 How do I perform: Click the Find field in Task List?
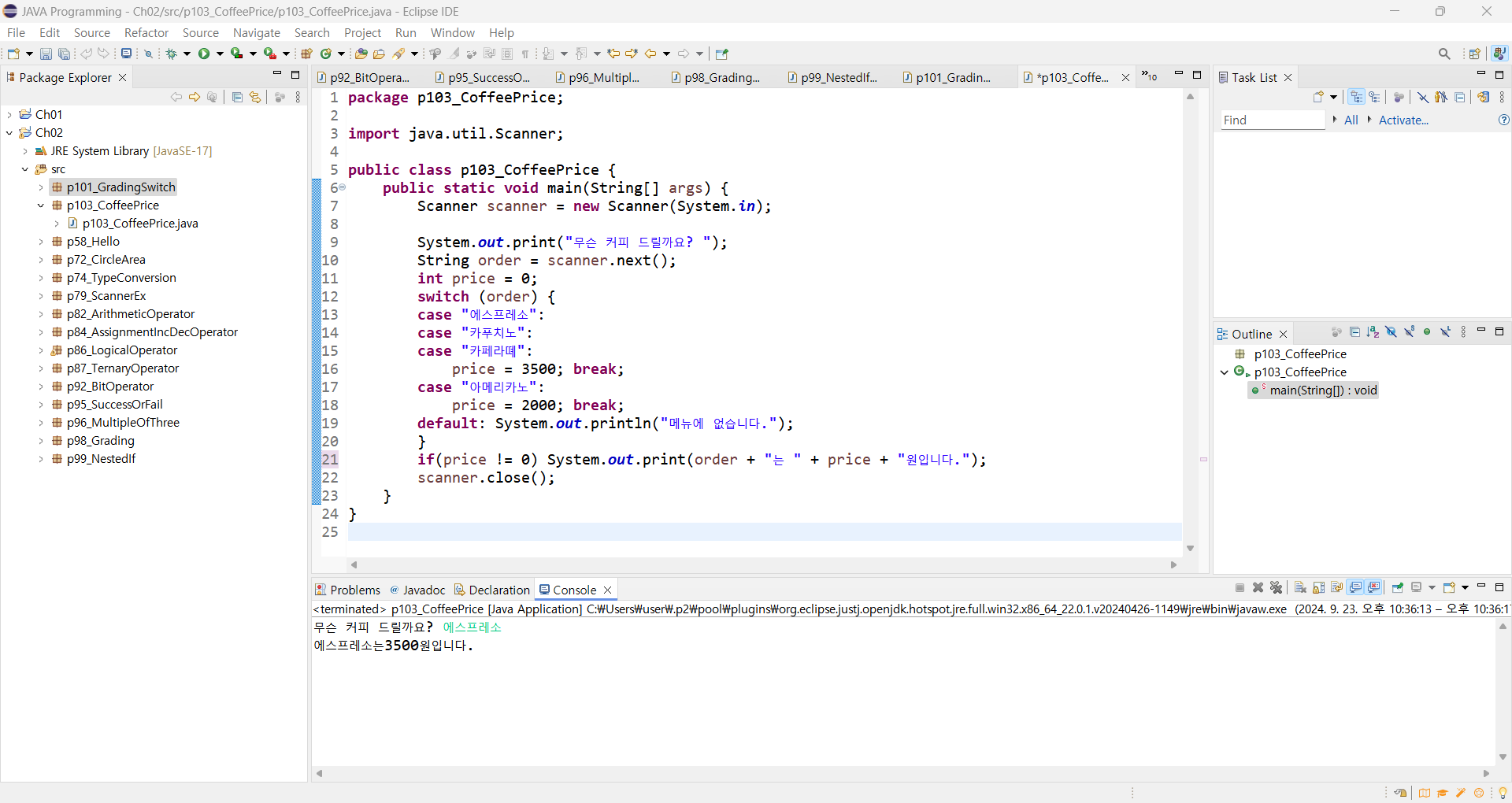pos(1273,120)
